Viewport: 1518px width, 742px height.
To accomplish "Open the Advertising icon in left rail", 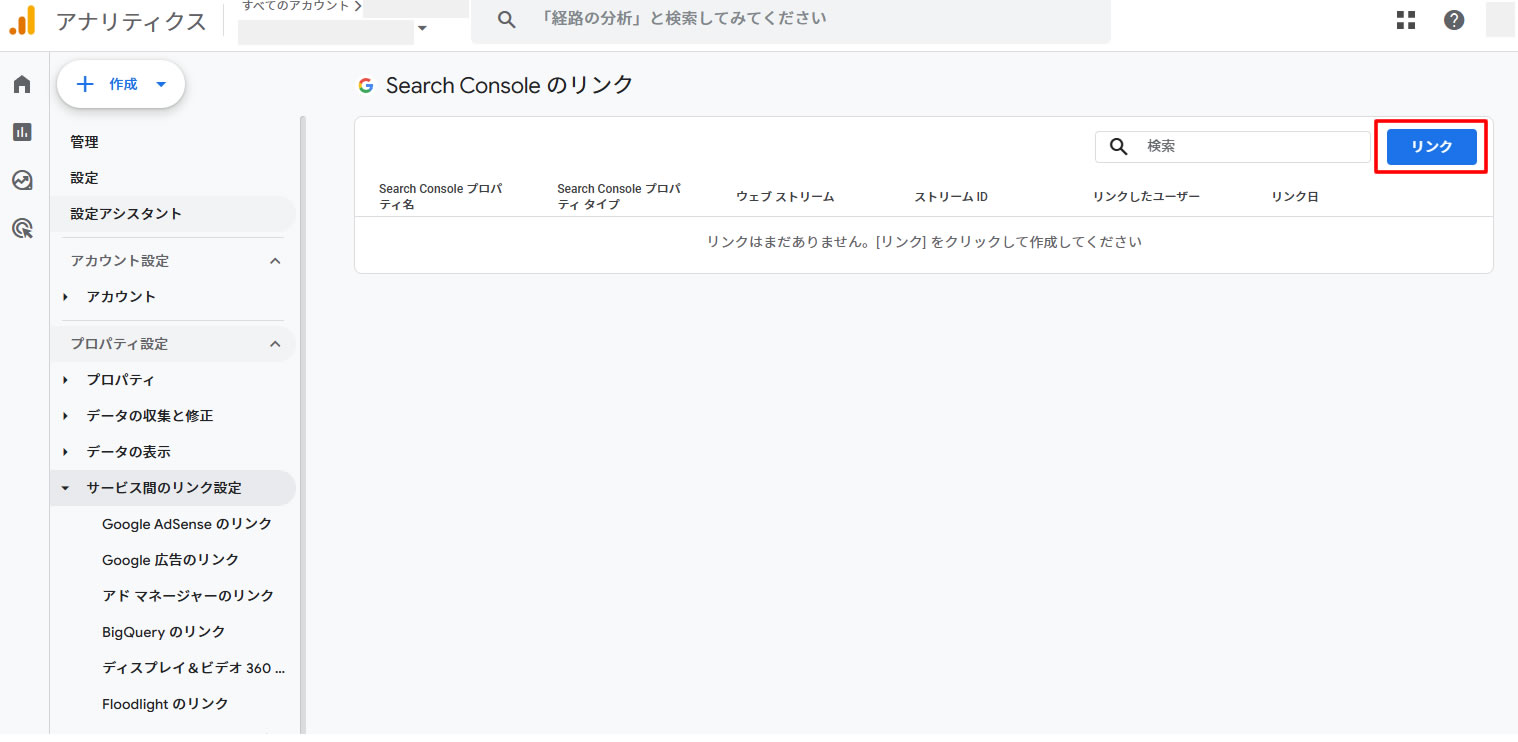I will (x=22, y=229).
